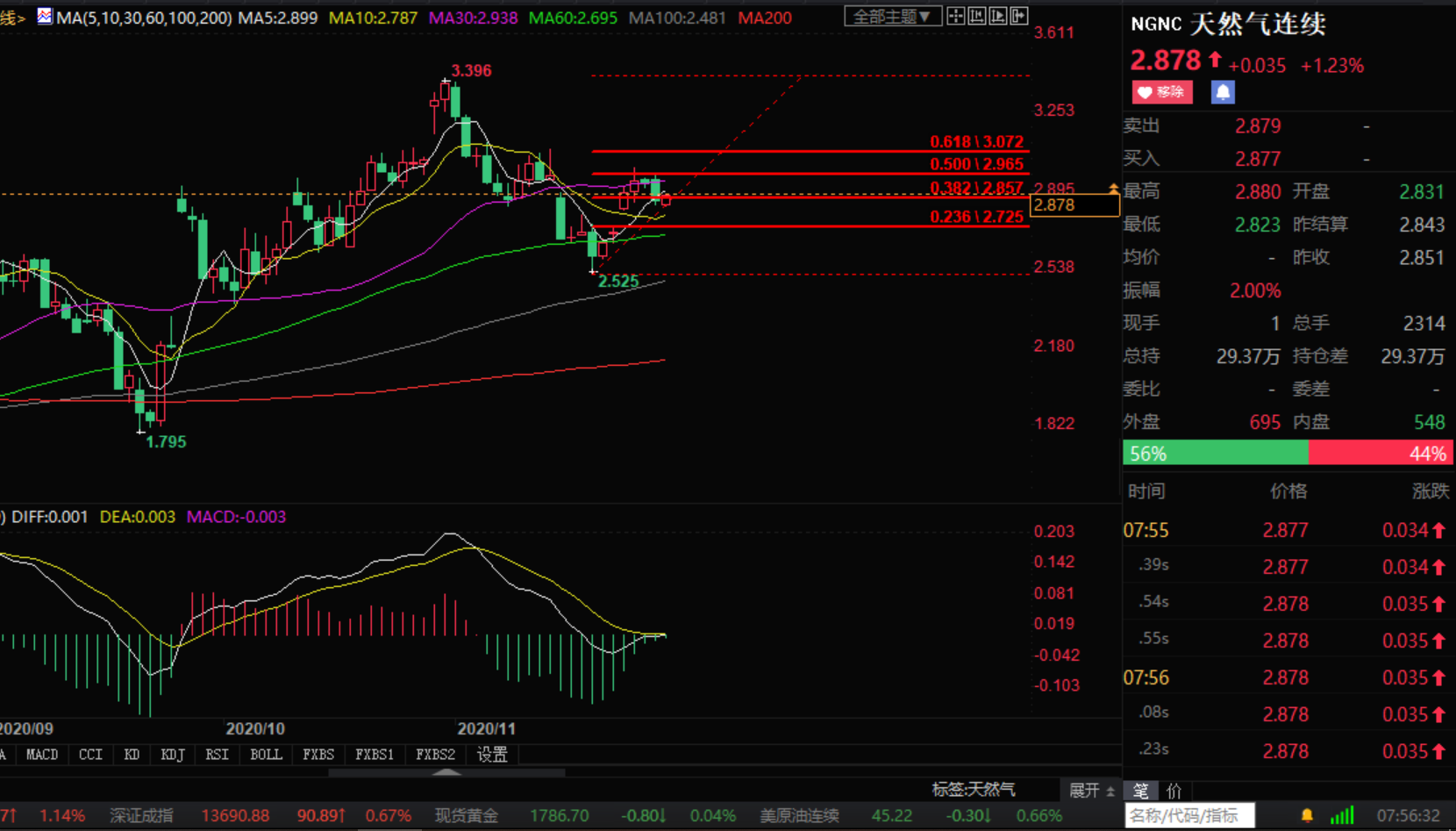This screenshot has height=831, width=1456.
Task: Click the MA indicator icon at top-left
Action: pos(44,17)
